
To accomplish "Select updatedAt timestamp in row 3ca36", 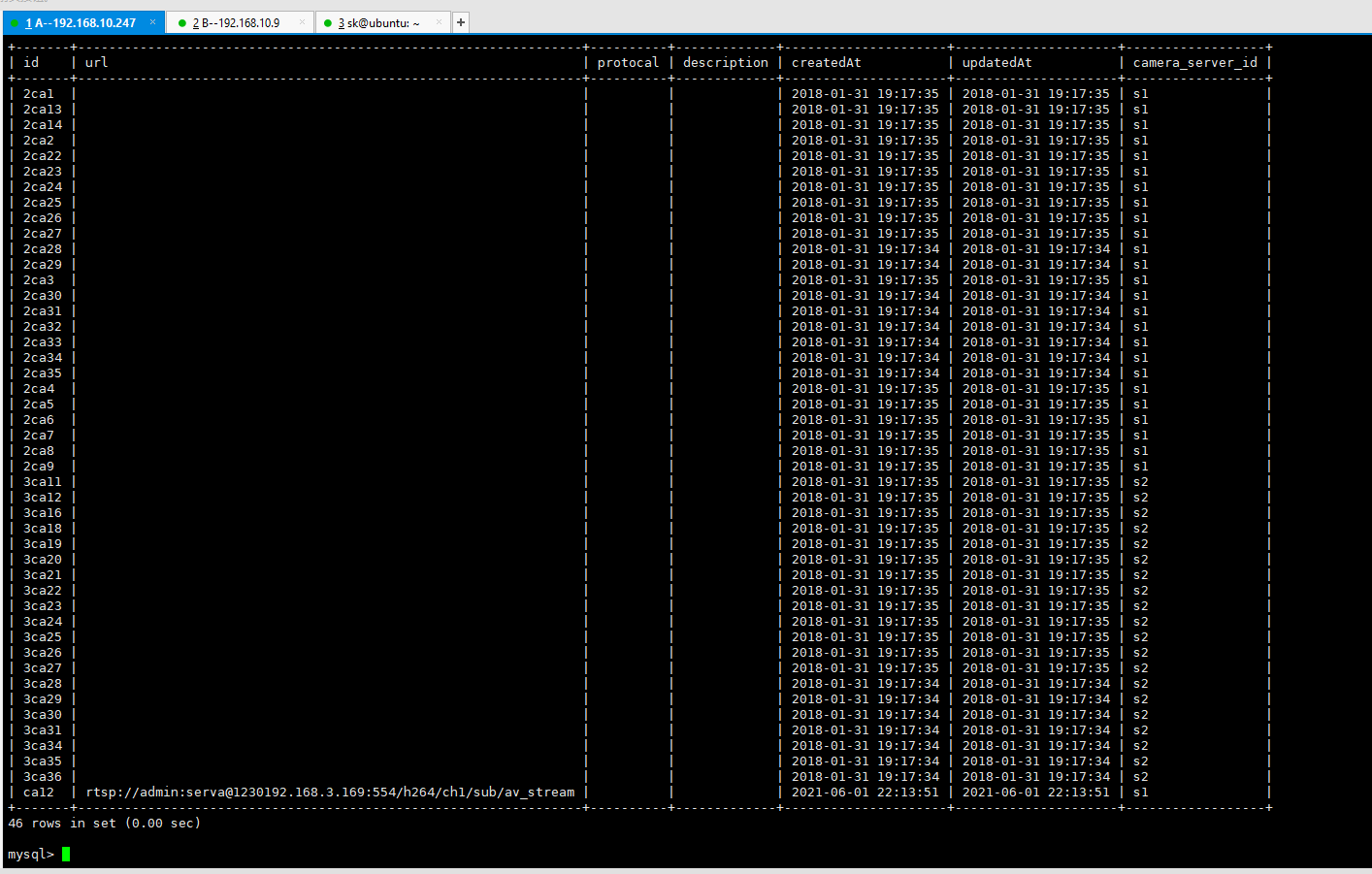I will (x=1035, y=776).
